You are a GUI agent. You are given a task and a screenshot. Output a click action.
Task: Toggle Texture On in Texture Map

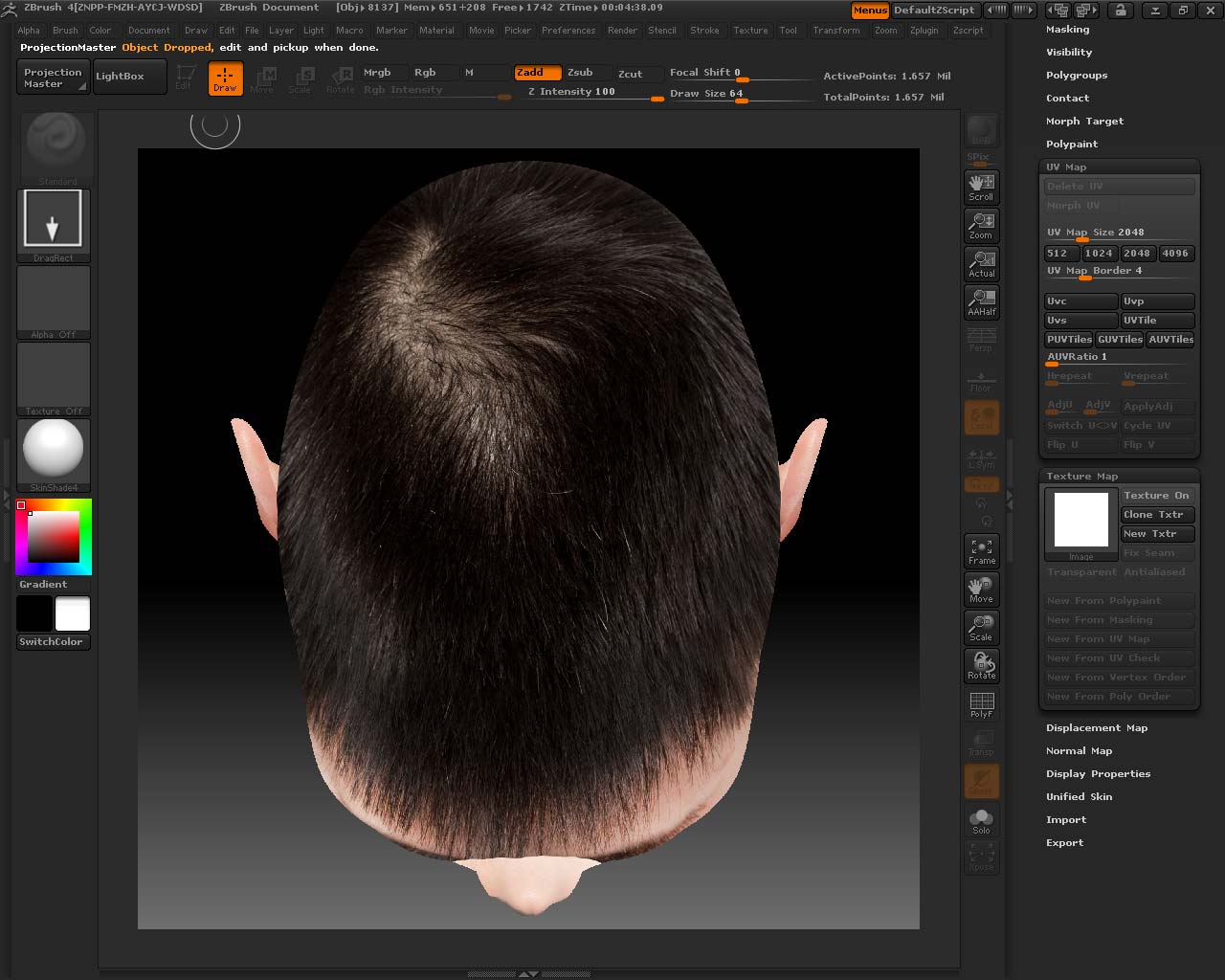point(1156,496)
